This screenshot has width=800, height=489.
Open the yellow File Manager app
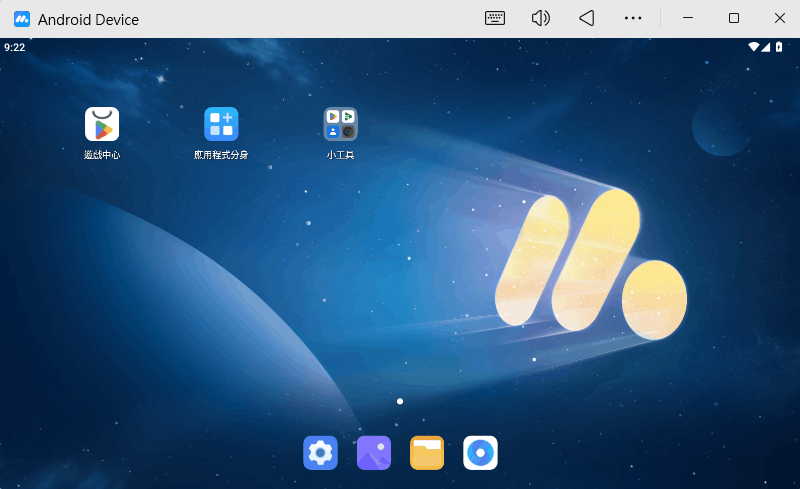coord(427,453)
